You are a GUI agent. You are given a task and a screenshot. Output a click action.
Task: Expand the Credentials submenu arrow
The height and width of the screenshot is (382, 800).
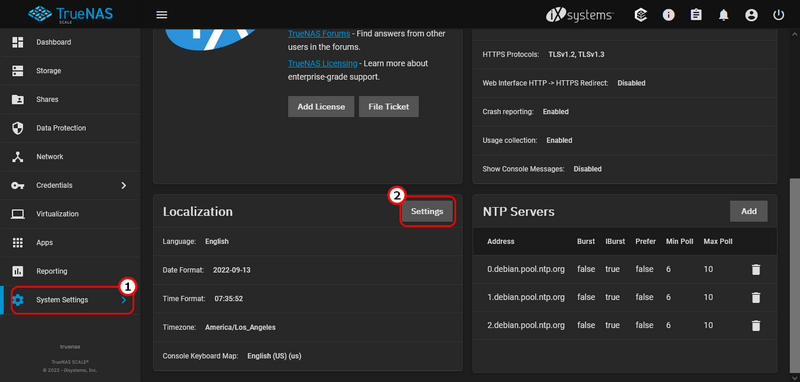tap(123, 186)
